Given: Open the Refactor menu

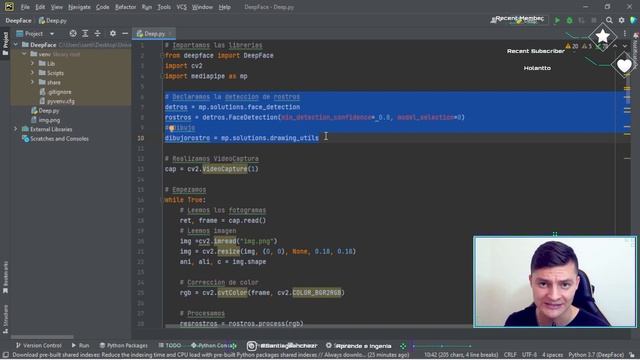Looking at the screenshot, I should pyautogui.click(x=125, y=7).
